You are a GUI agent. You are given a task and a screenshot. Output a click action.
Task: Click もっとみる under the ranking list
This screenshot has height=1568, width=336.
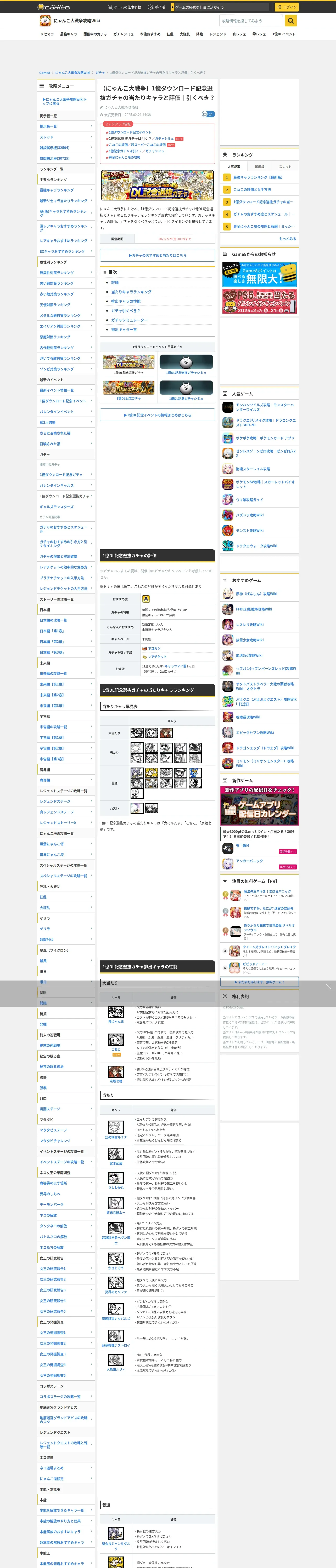tap(287, 239)
